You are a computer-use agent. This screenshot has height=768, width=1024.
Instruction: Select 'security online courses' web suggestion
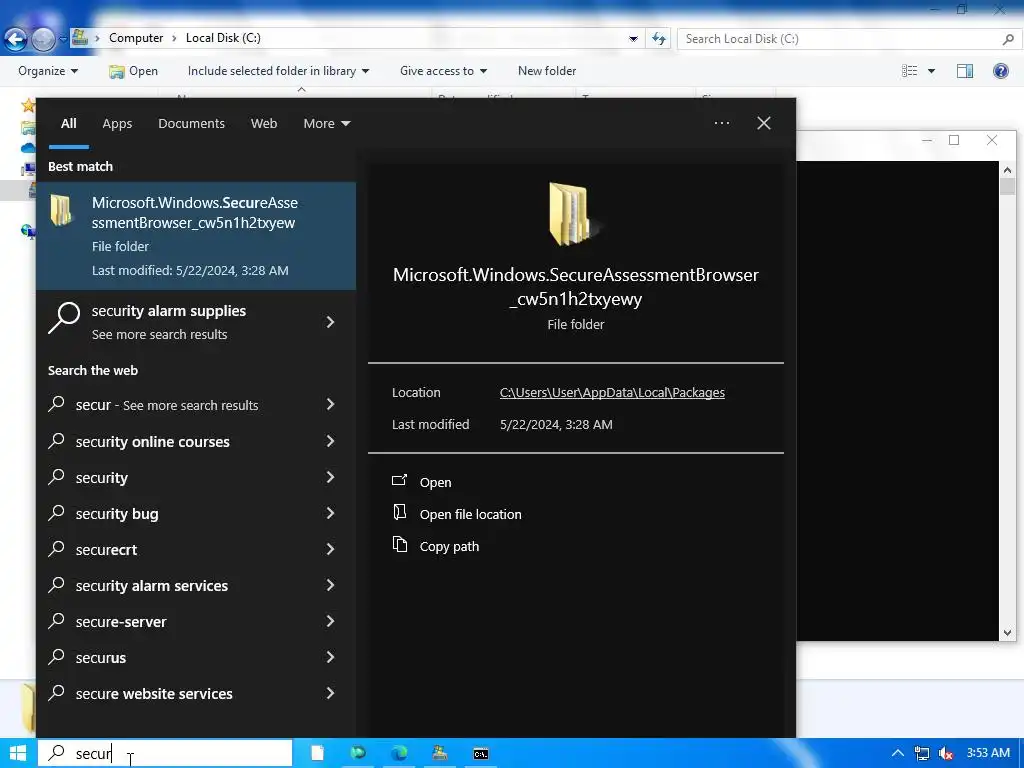[x=152, y=441]
